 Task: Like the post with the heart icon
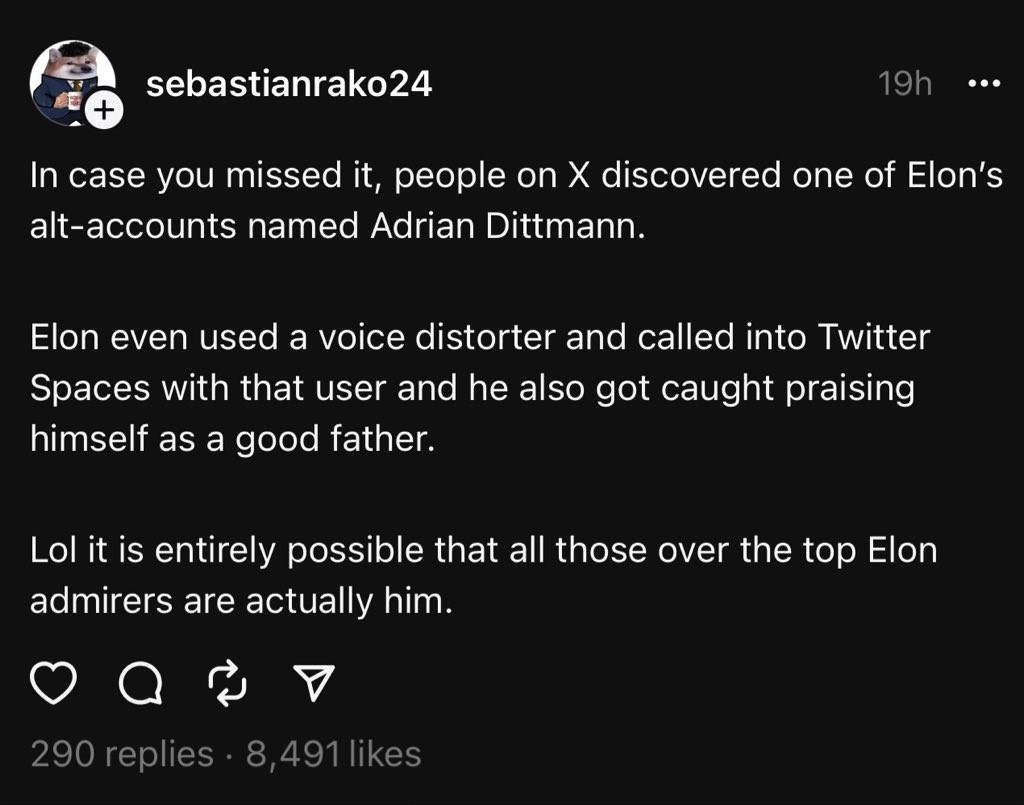click(55, 684)
